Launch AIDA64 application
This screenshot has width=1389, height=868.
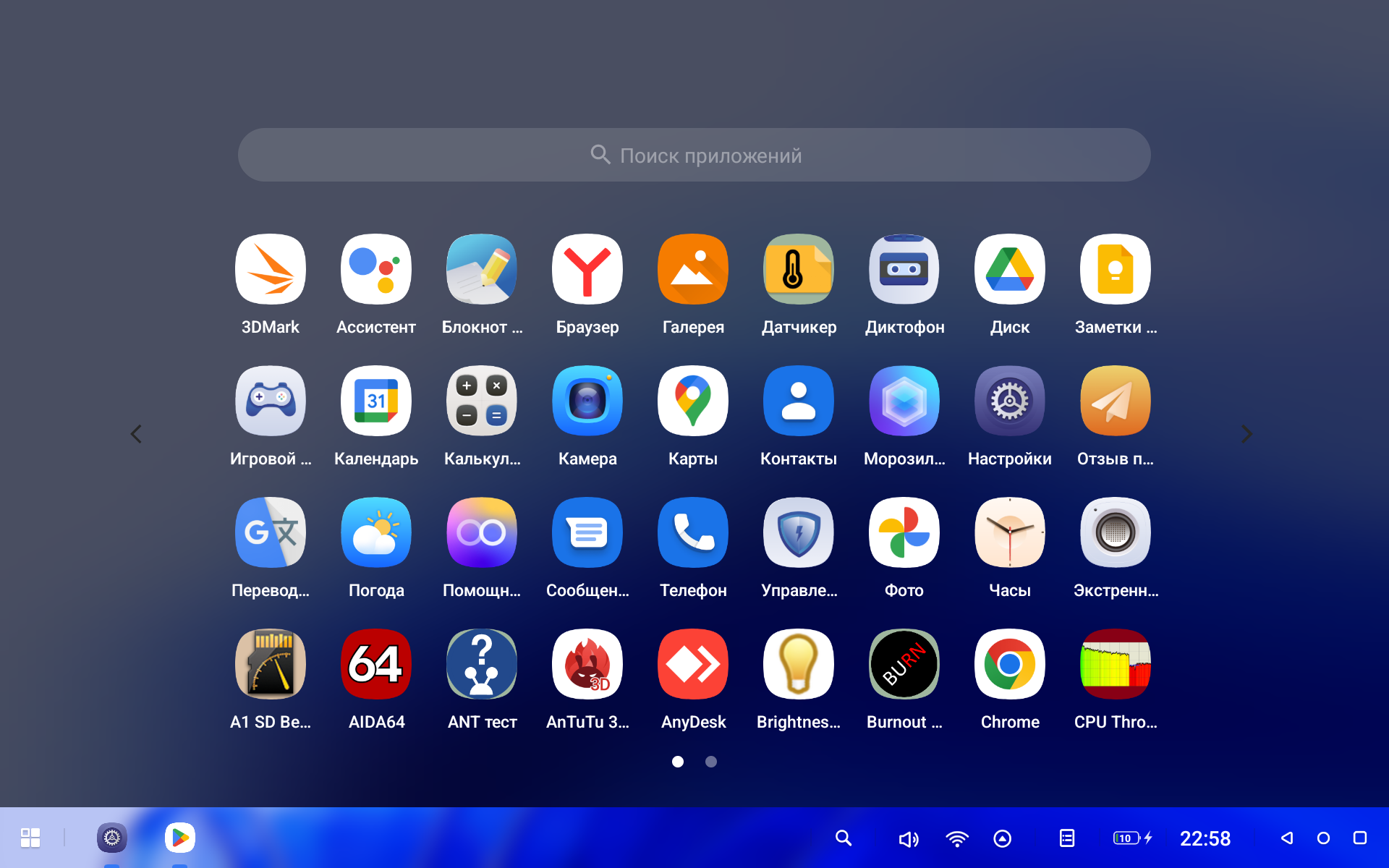tap(375, 664)
